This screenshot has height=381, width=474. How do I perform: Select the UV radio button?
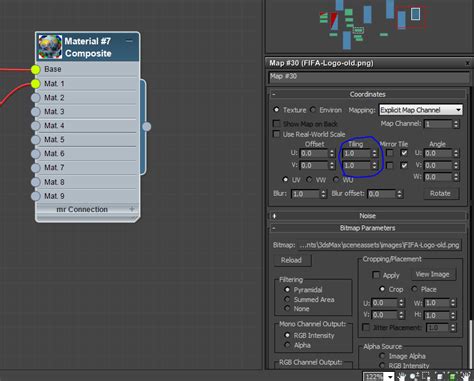(x=285, y=179)
